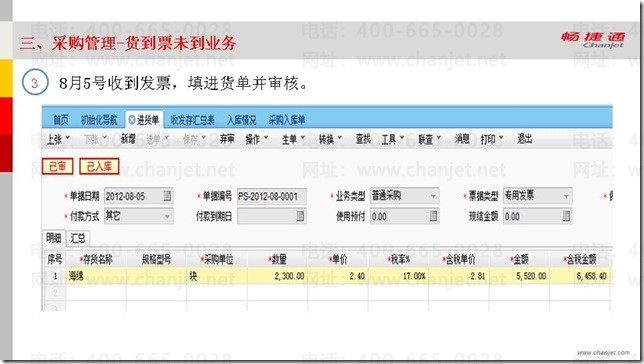Click the 弃审 button
Screen dimensions: 644x364
click(x=227, y=140)
